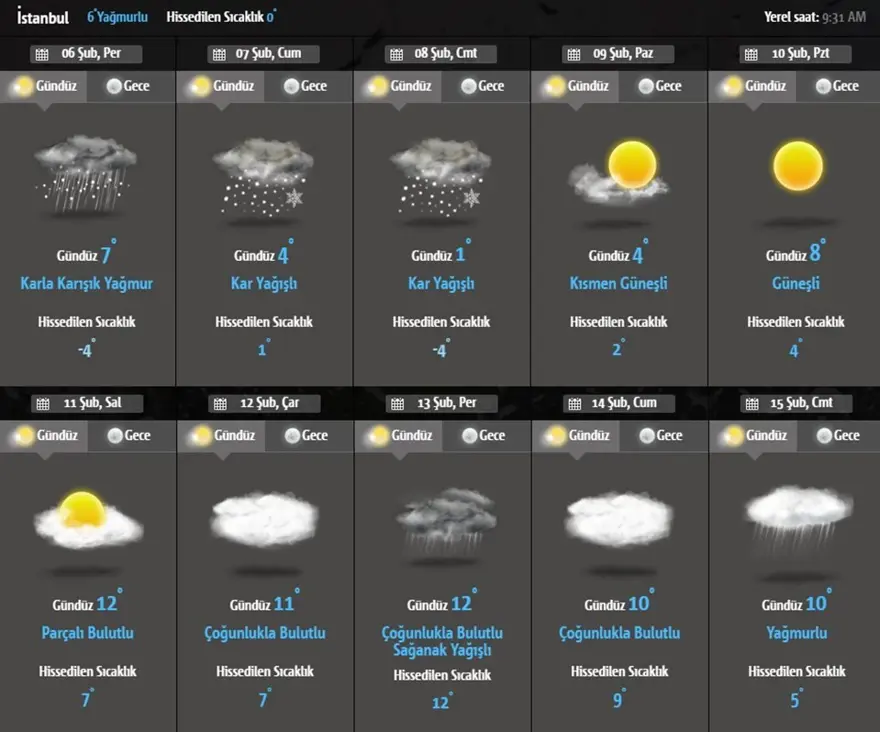Click the Karla Karışık Yağmur condition link
The width and height of the screenshot is (880, 732).
(x=86, y=284)
